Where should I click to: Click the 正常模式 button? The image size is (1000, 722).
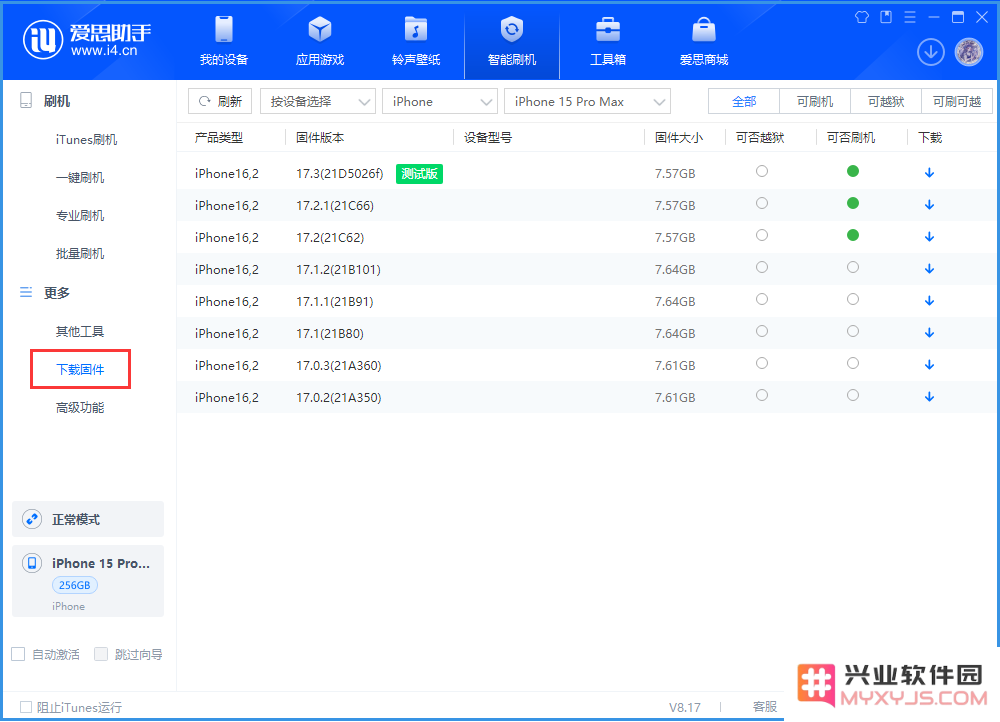coord(88,519)
